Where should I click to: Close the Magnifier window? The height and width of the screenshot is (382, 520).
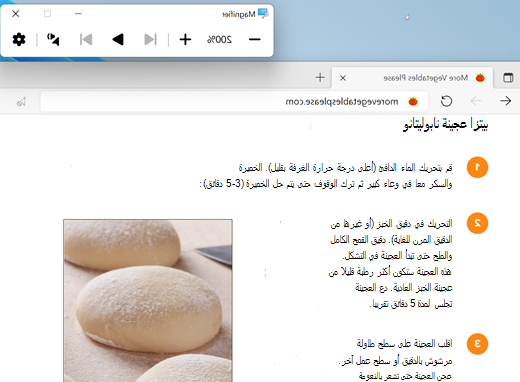pos(15,14)
